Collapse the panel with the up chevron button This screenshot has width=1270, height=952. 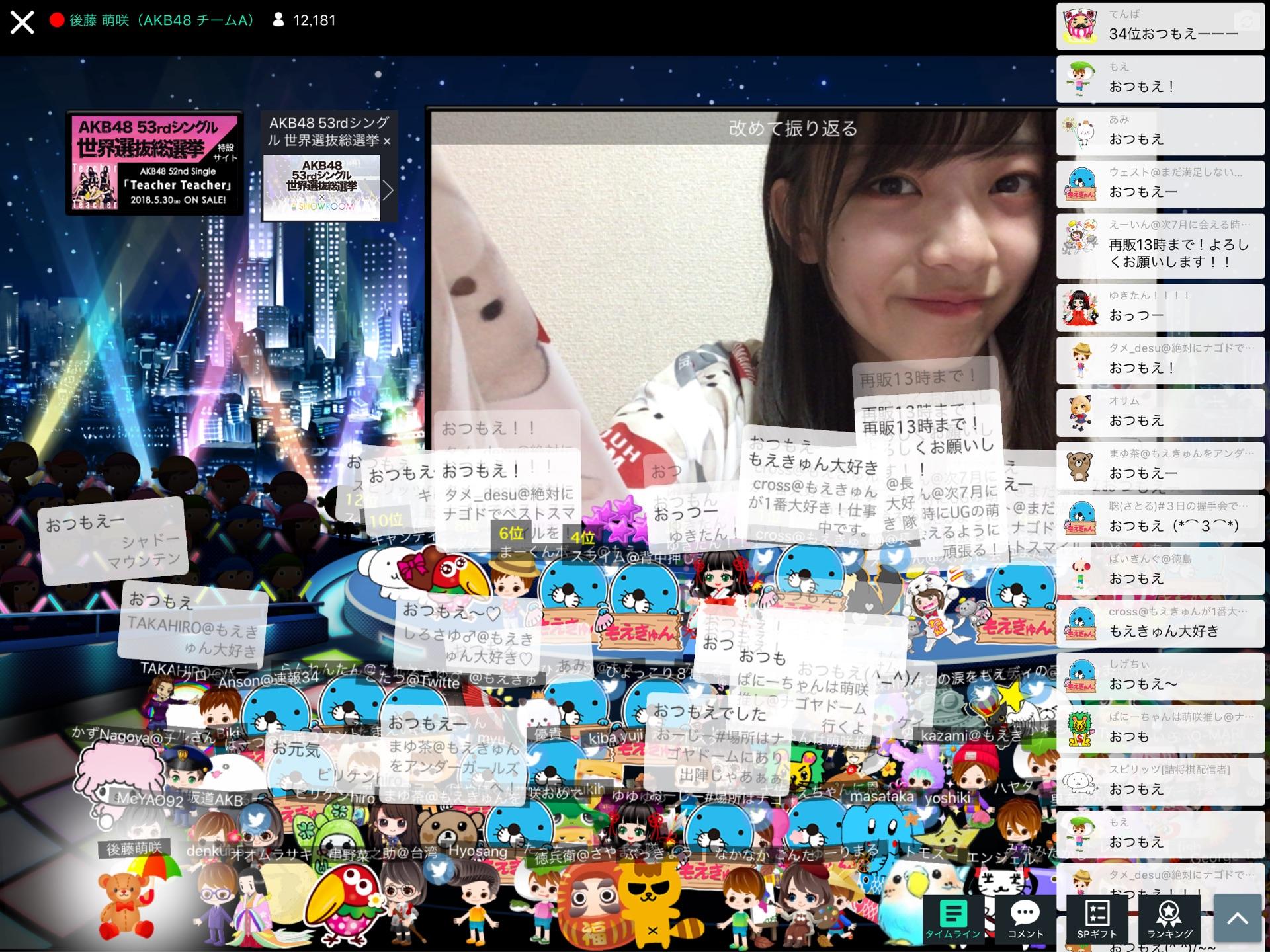[1237, 918]
